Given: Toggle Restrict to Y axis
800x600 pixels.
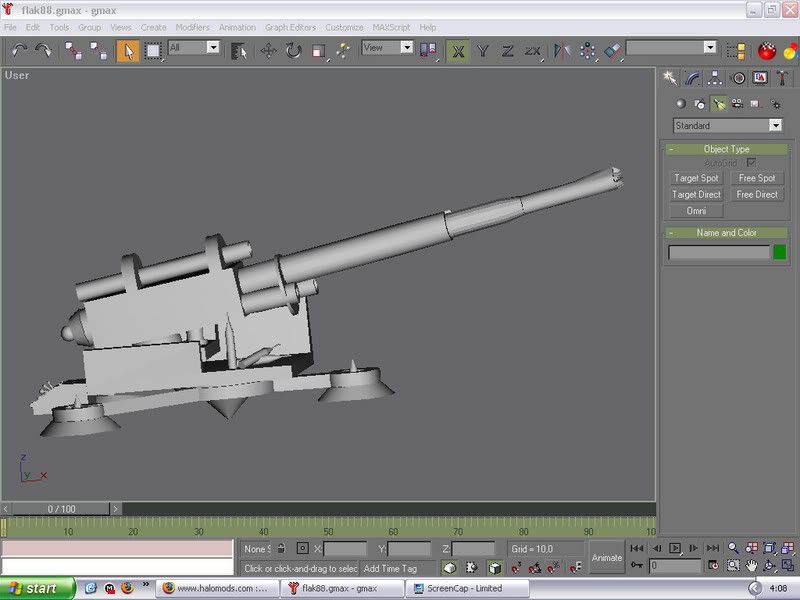Looking at the screenshot, I should click(483, 51).
